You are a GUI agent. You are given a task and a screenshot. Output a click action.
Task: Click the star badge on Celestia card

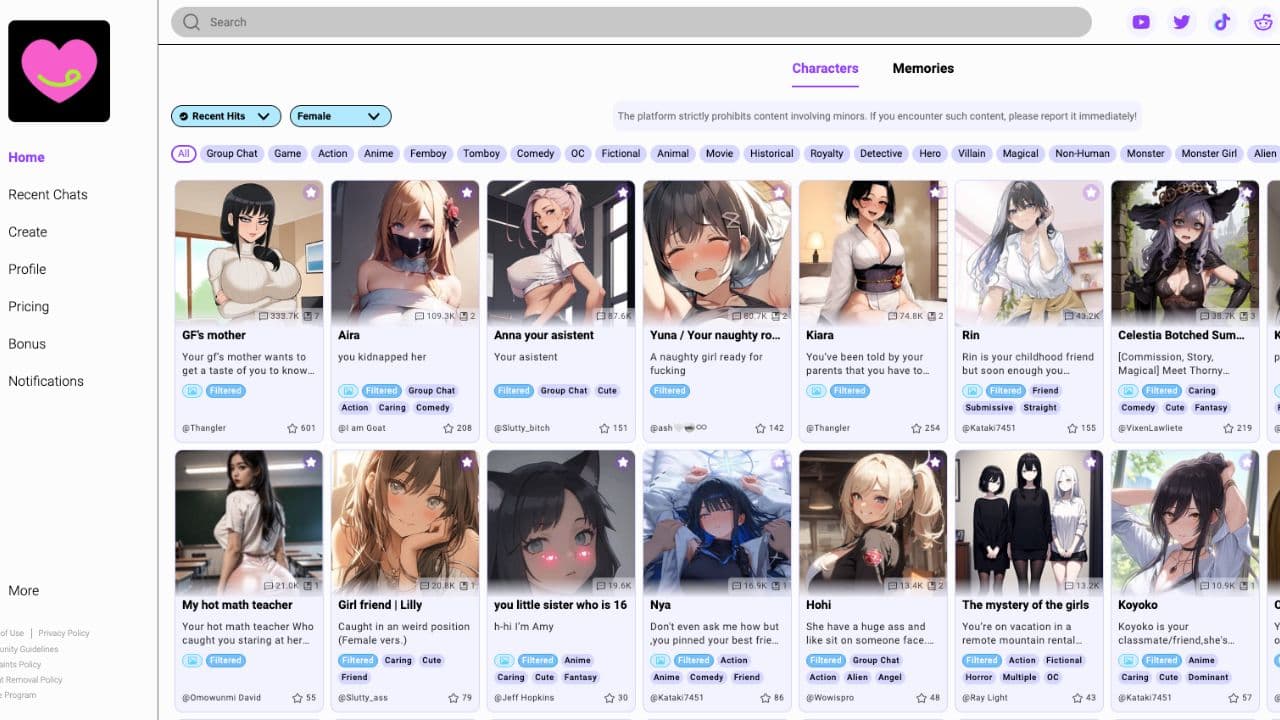click(1246, 192)
